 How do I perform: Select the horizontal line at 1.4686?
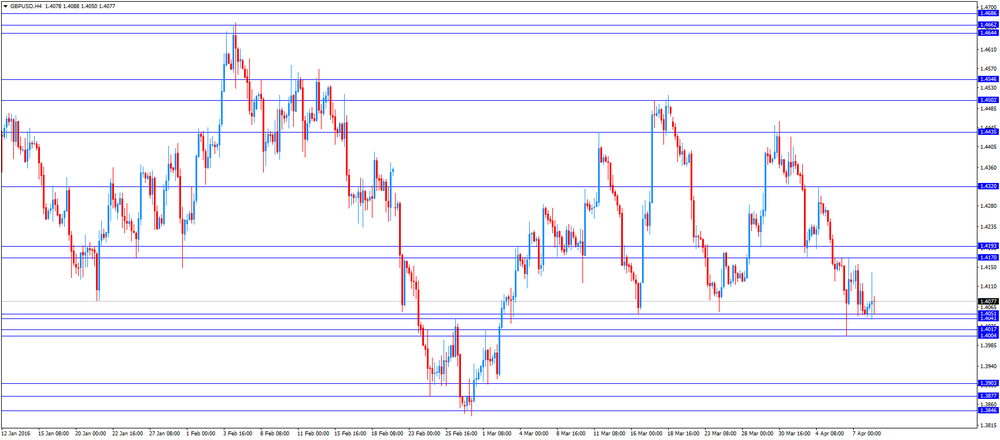[489, 13]
